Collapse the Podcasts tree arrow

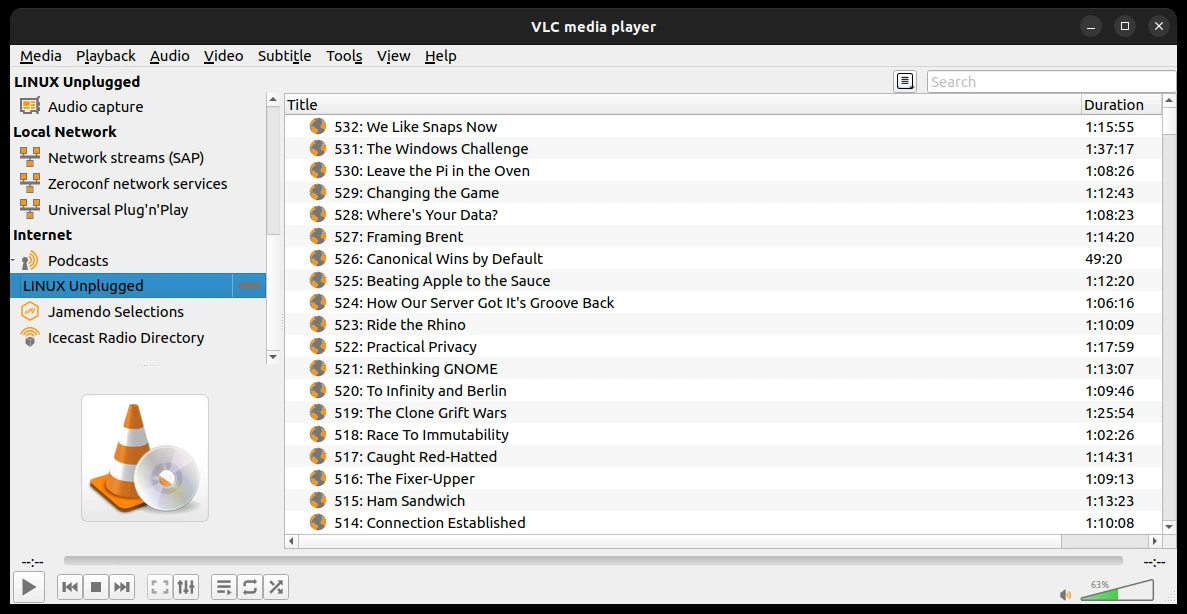pyautogui.click(x=14, y=260)
